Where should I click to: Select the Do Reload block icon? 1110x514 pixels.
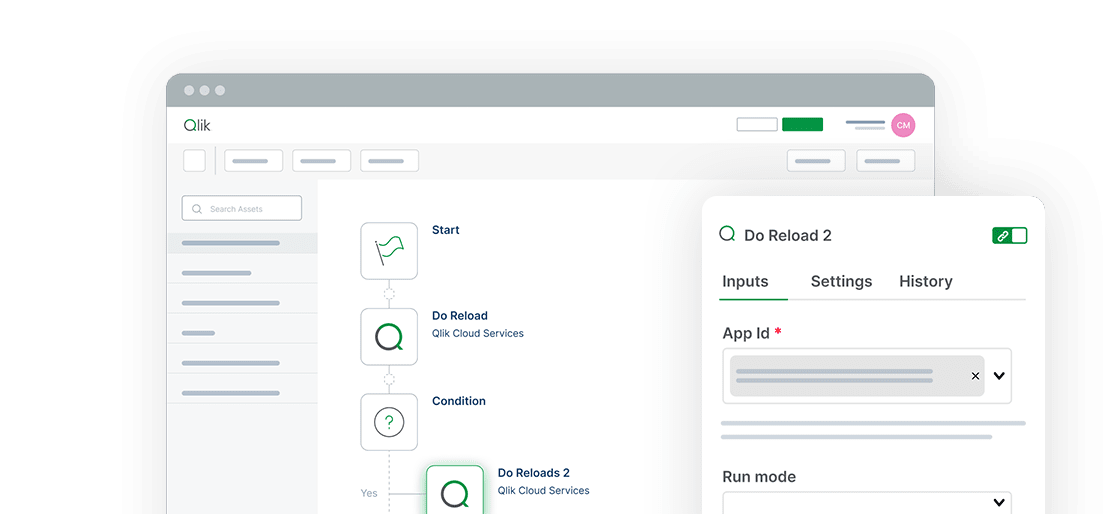pyautogui.click(x=389, y=336)
